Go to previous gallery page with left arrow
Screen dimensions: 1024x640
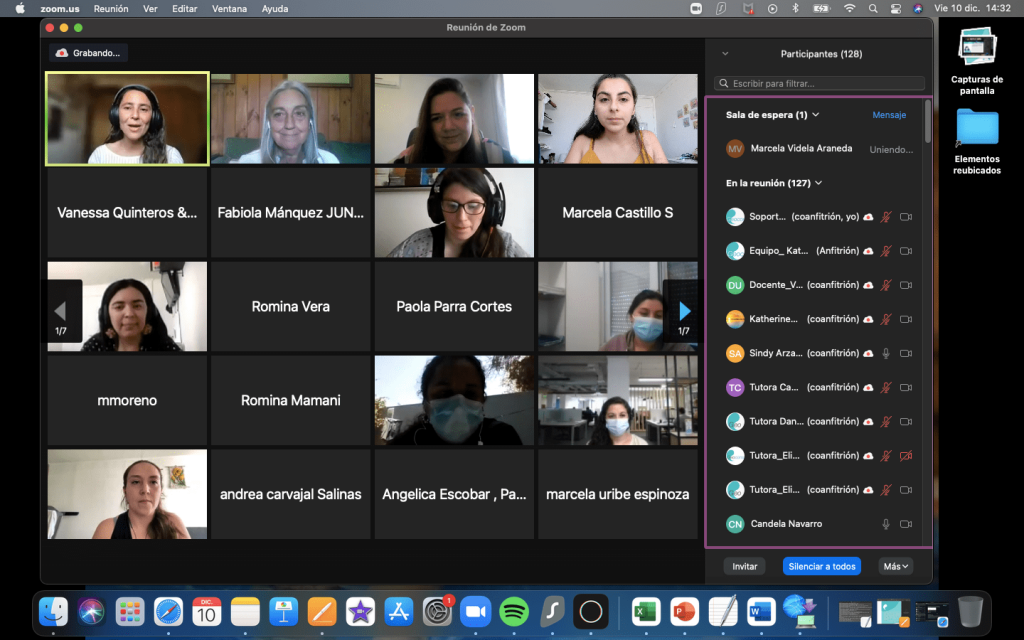[61, 312]
